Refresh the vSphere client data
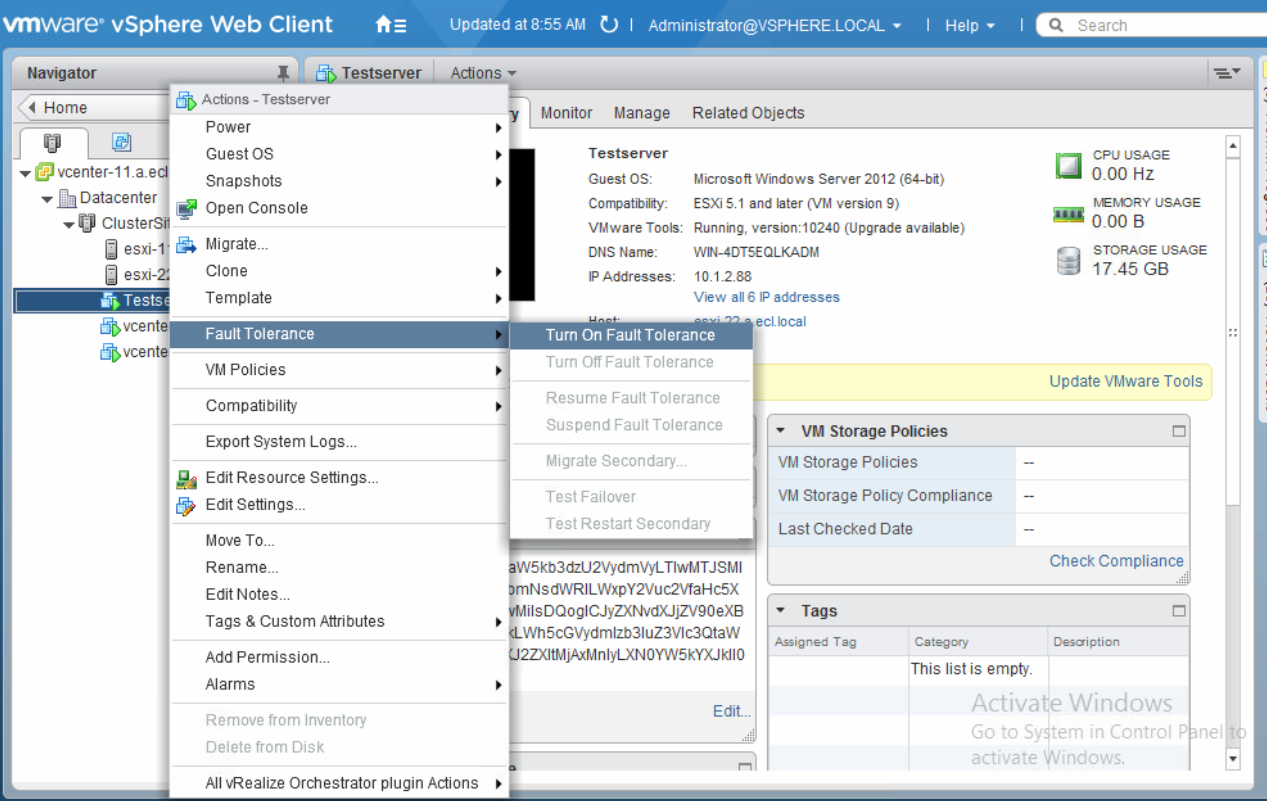Image resolution: width=1267 pixels, height=801 pixels. pos(609,25)
